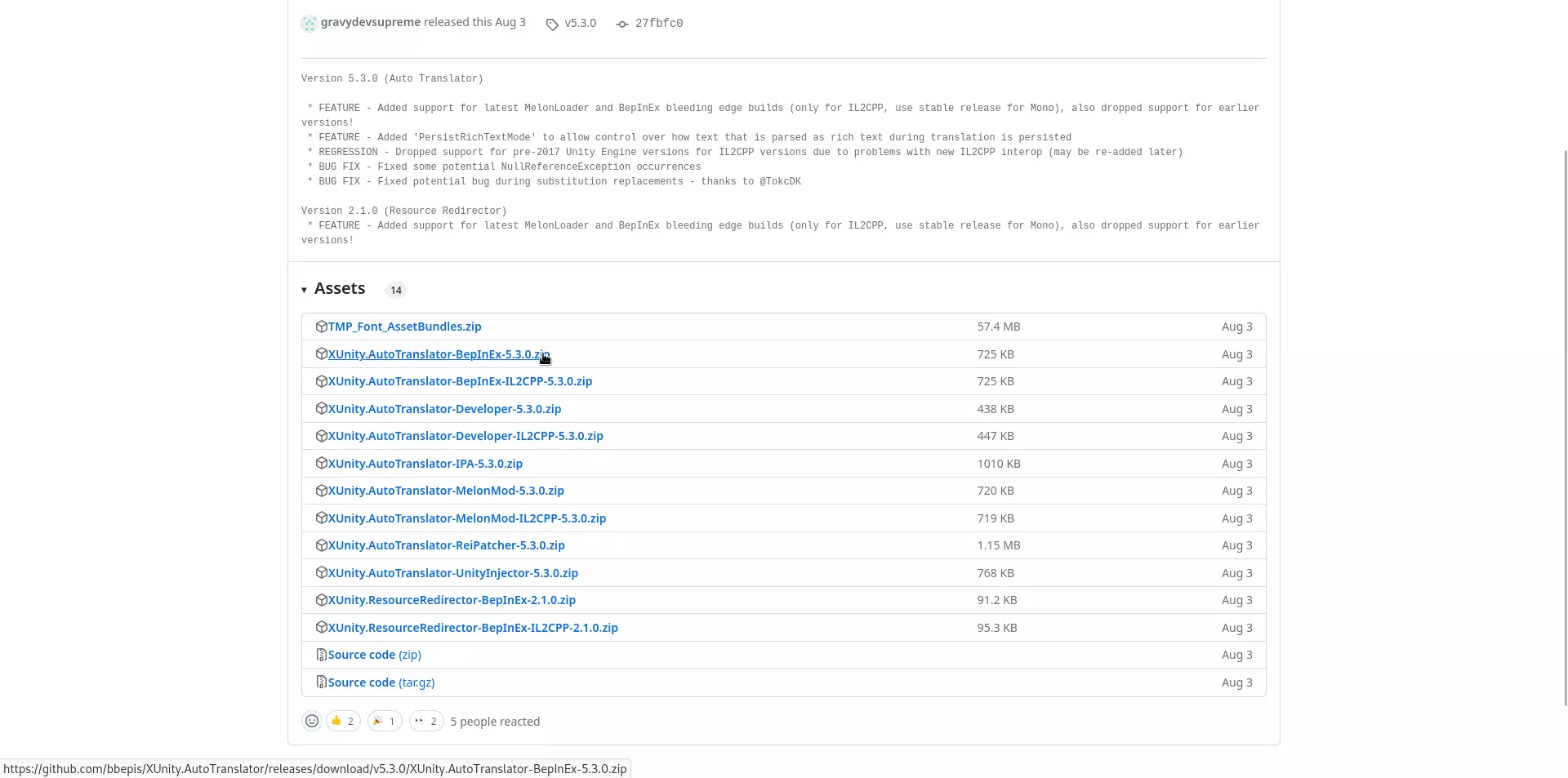Select the '1.15 MB' file size text
This screenshot has width=1568, height=778.
pyautogui.click(x=999, y=545)
